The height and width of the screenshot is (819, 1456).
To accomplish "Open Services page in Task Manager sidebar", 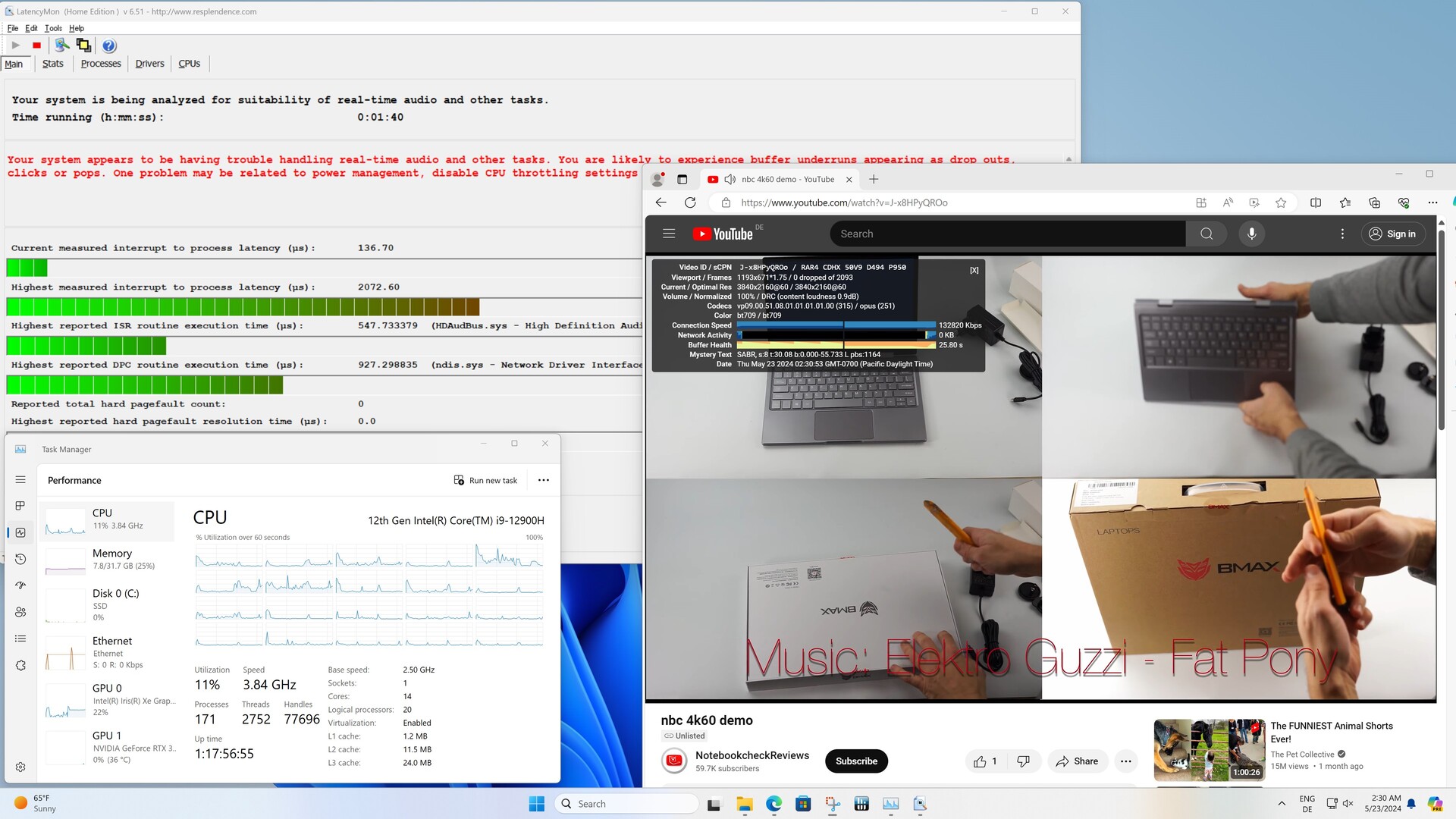I will click(x=20, y=665).
